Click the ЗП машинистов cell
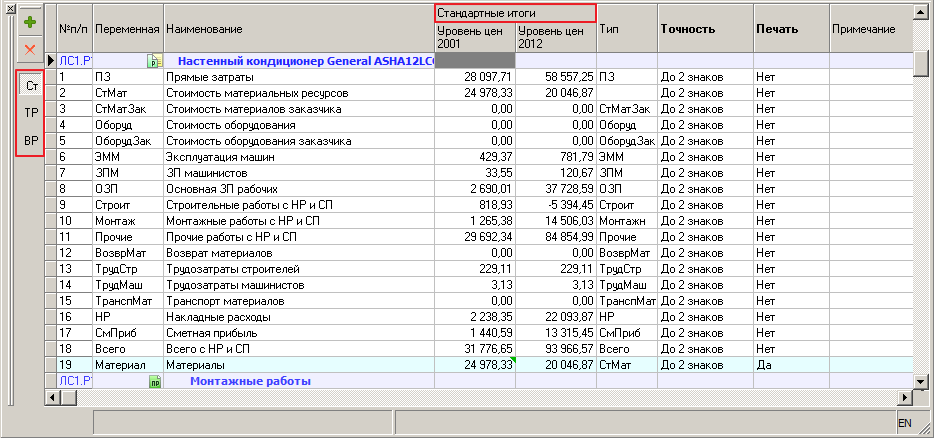934x438 pixels. click(298, 173)
